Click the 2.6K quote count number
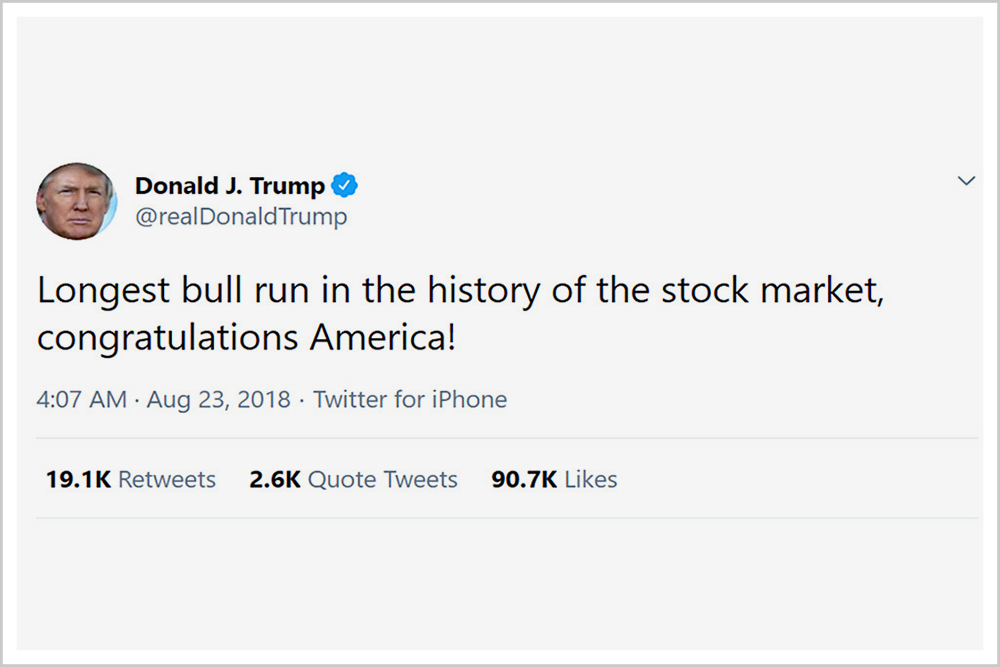This screenshot has width=1000, height=667. pos(275,480)
